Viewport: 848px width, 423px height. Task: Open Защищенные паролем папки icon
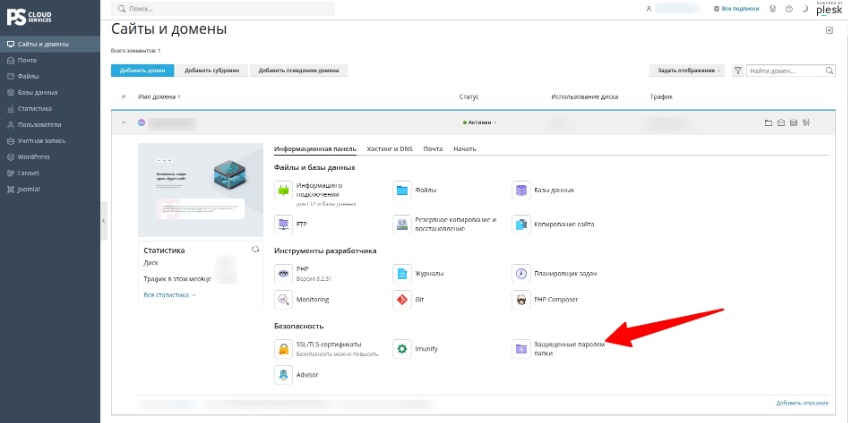click(x=521, y=349)
